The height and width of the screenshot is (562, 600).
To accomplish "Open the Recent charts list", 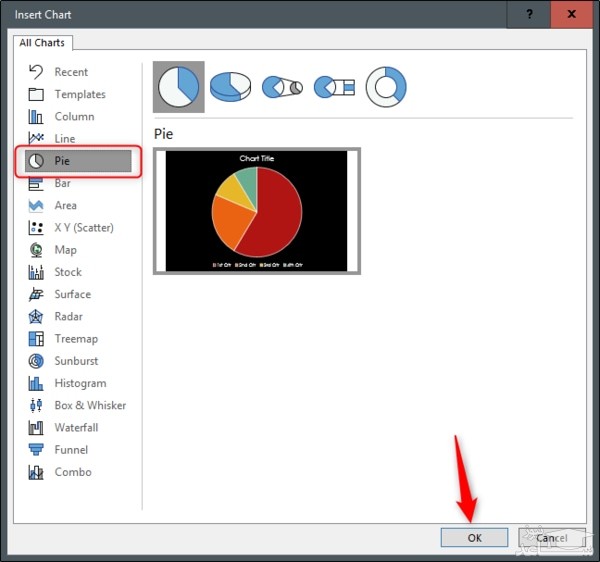I will coord(71,72).
